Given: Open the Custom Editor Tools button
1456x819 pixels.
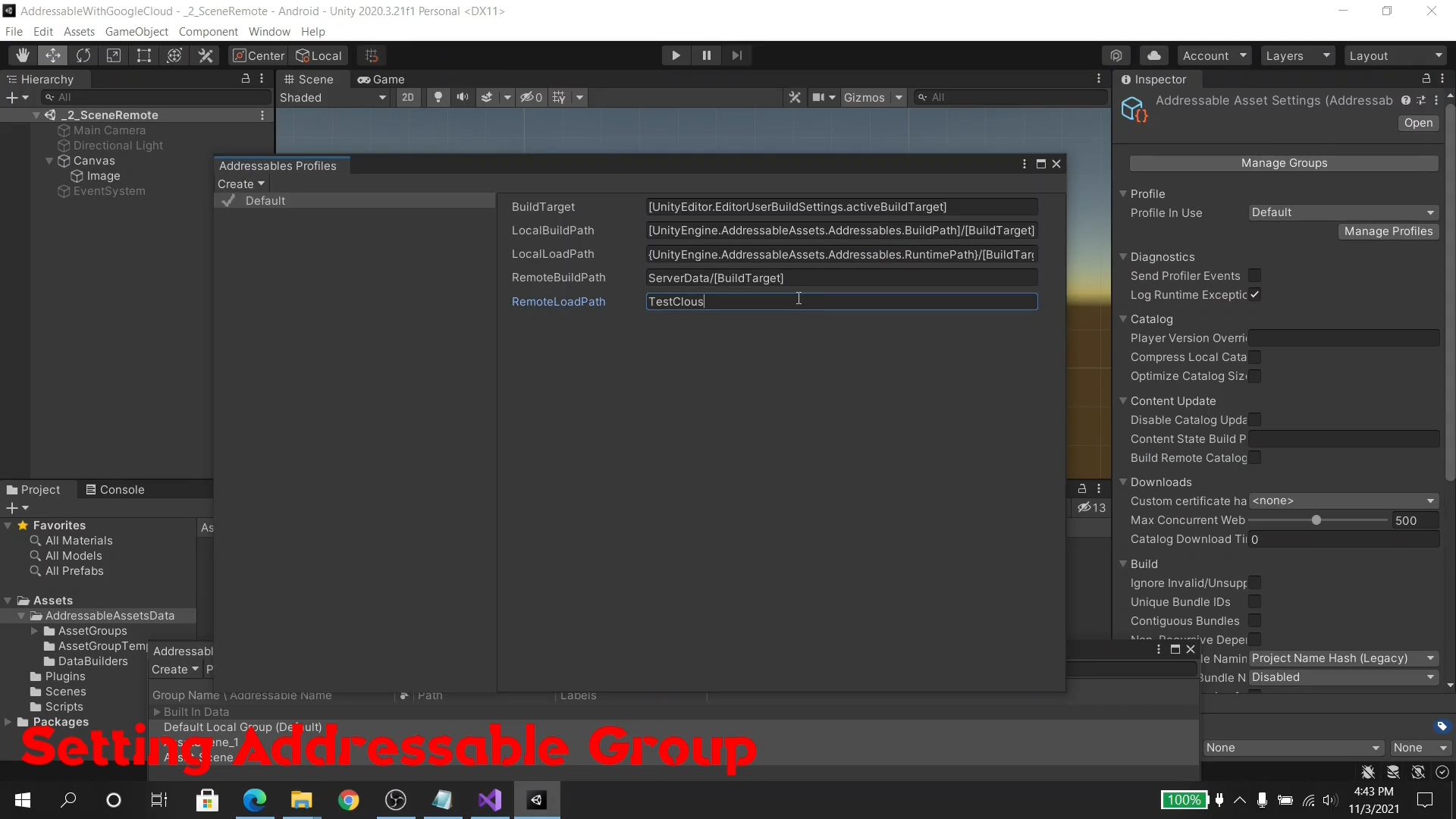Looking at the screenshot, I should (x=206, y=55).
